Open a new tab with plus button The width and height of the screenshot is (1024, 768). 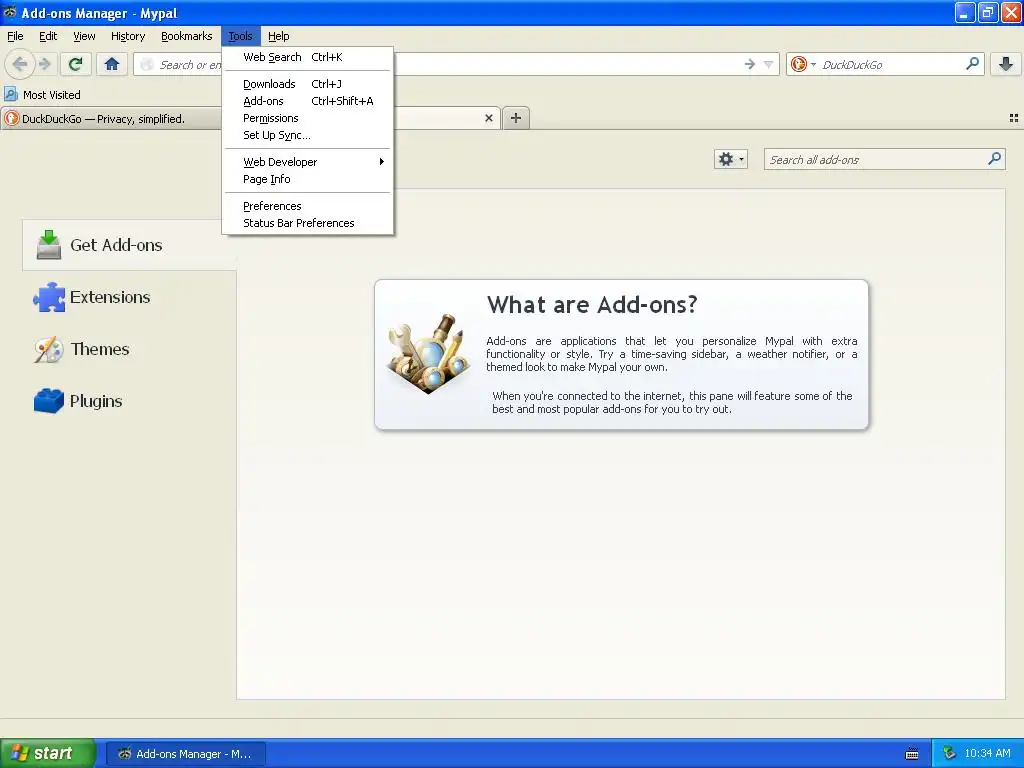pos(516,118)
